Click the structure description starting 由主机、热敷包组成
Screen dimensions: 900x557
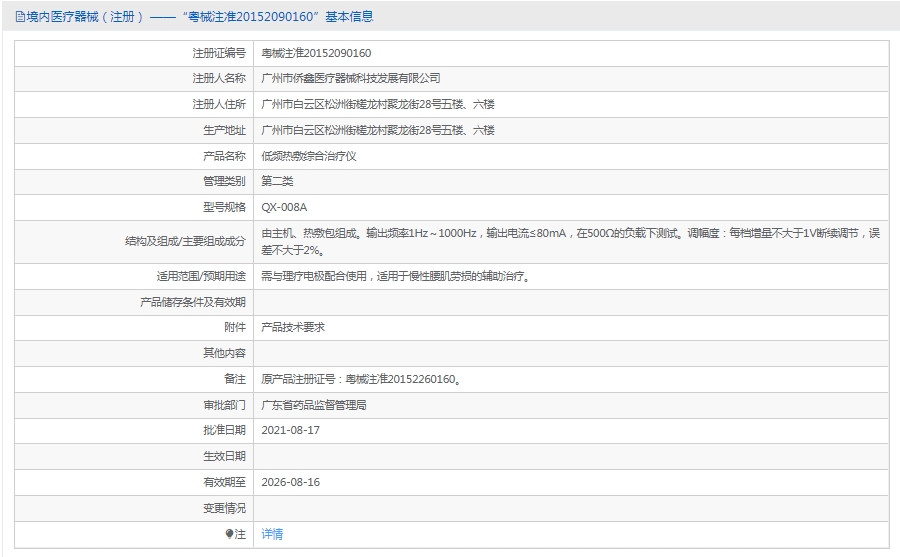[x=571, y=242]
